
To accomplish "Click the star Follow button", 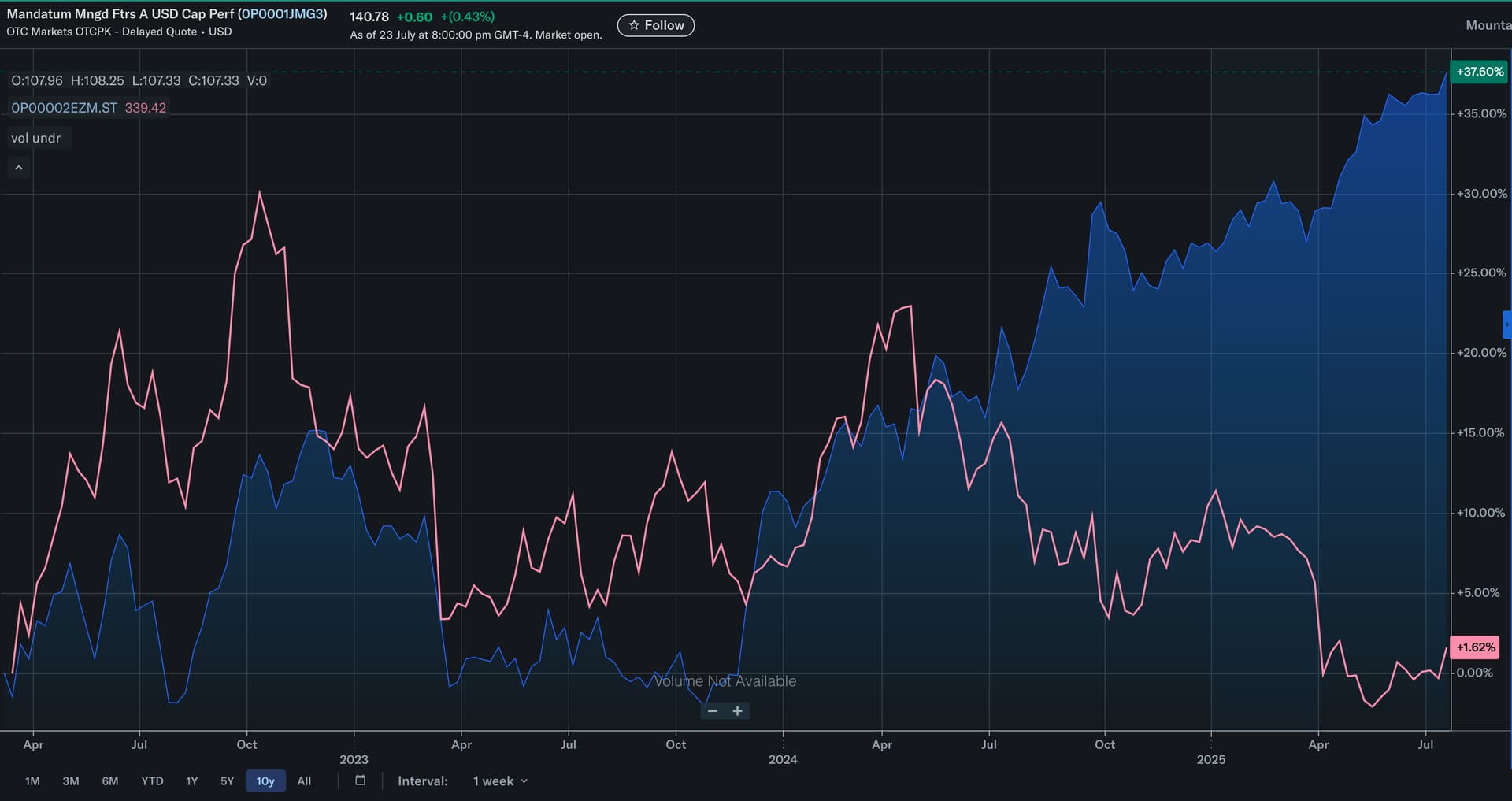I will [655, 25].
